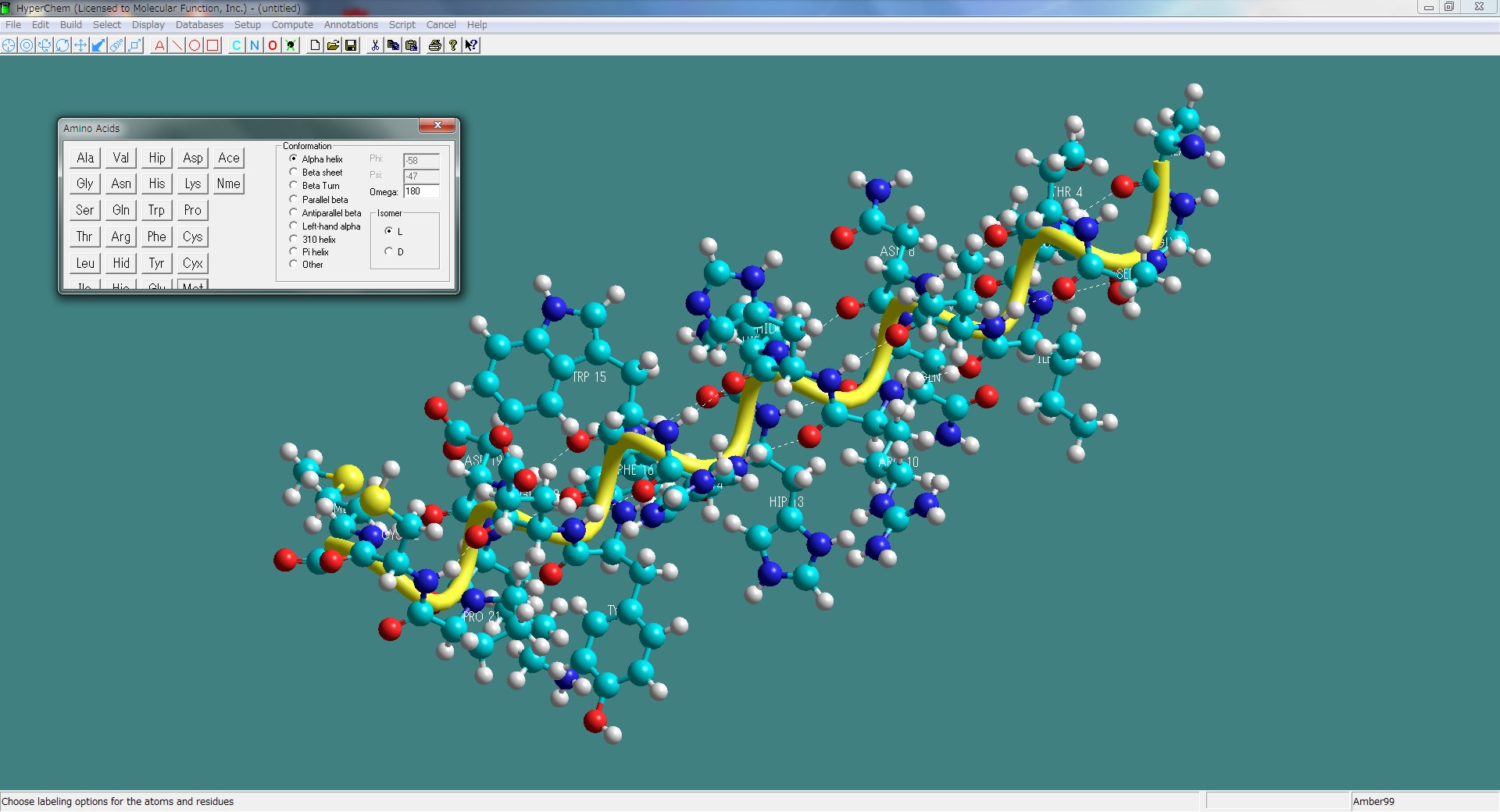Screen dimensions: 1500x812
Task: Select Antiparallel beta conformation
Action: pyautogui.click(x=325, y=213)
